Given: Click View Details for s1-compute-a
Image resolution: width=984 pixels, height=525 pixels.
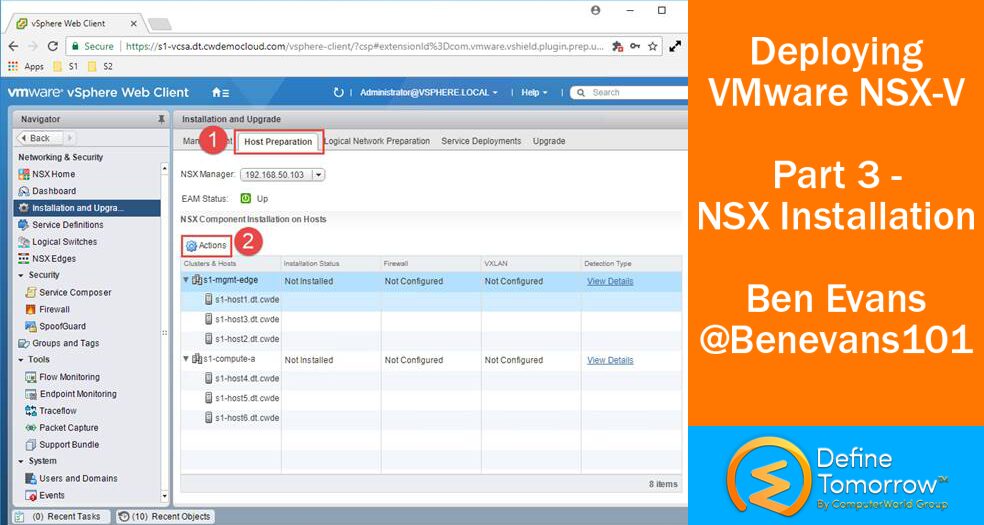Looking at the screenshot, I should click(610, 360).
